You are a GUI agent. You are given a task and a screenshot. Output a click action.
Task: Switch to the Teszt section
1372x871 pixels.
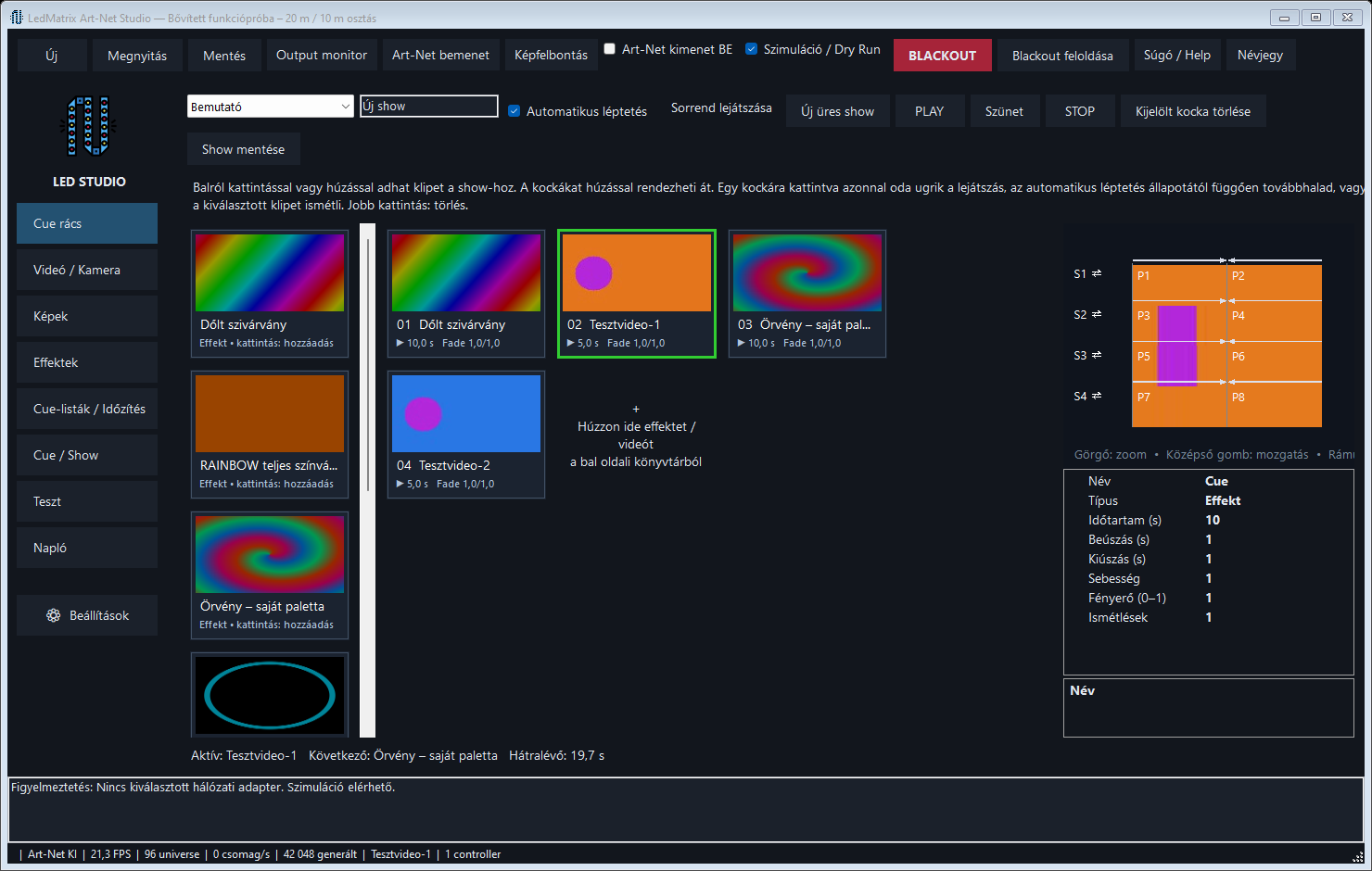[87, 501]
